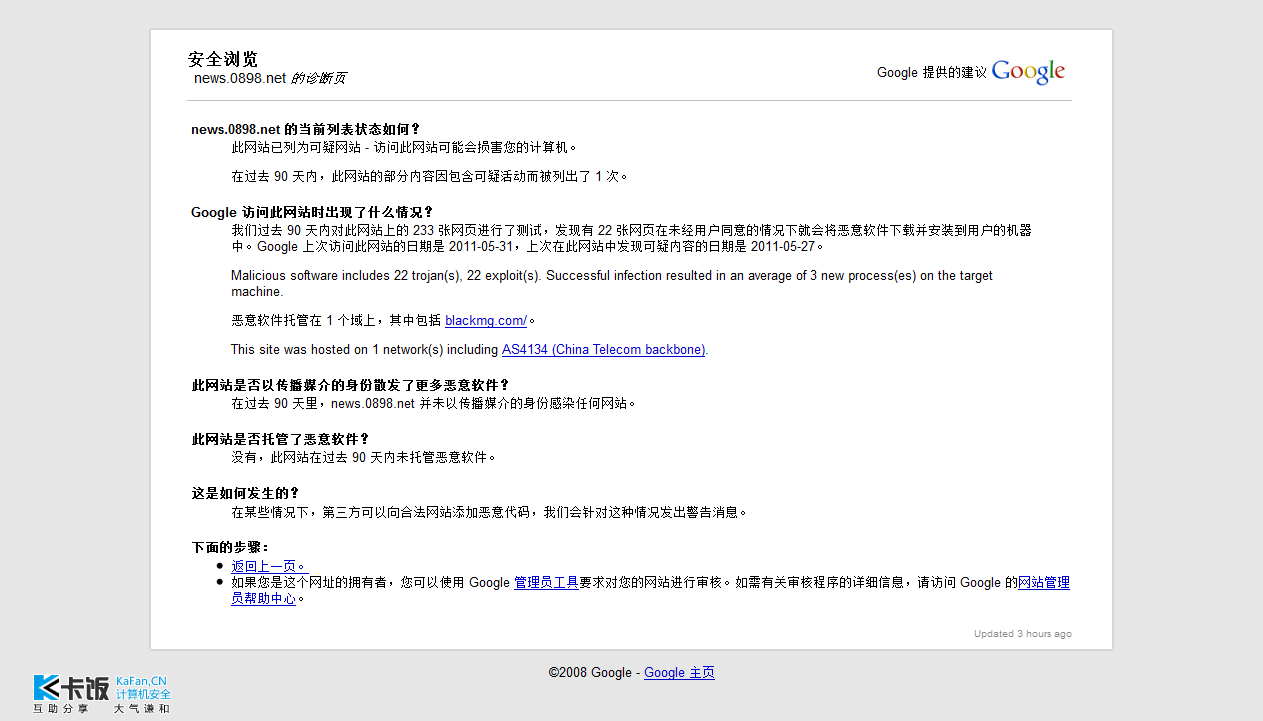The image size is (1263, 721).
Task: Click 返回上一页 link
Action: coord(269,566)
